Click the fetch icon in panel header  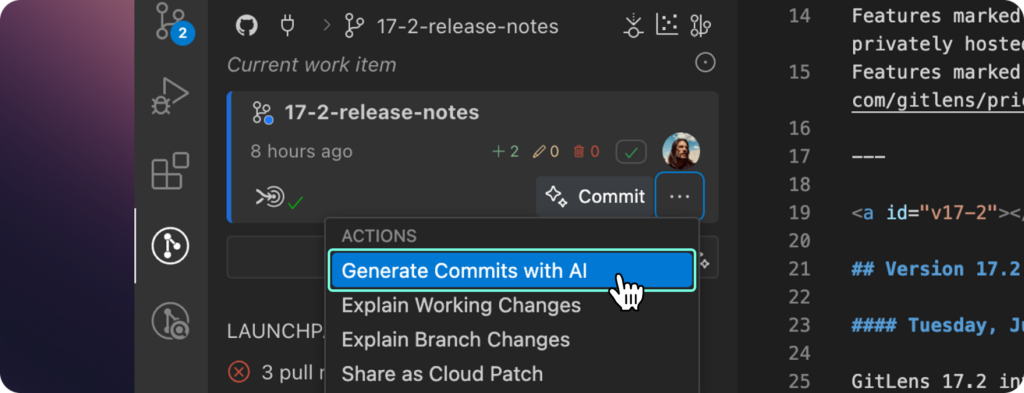tap(632, 26)
